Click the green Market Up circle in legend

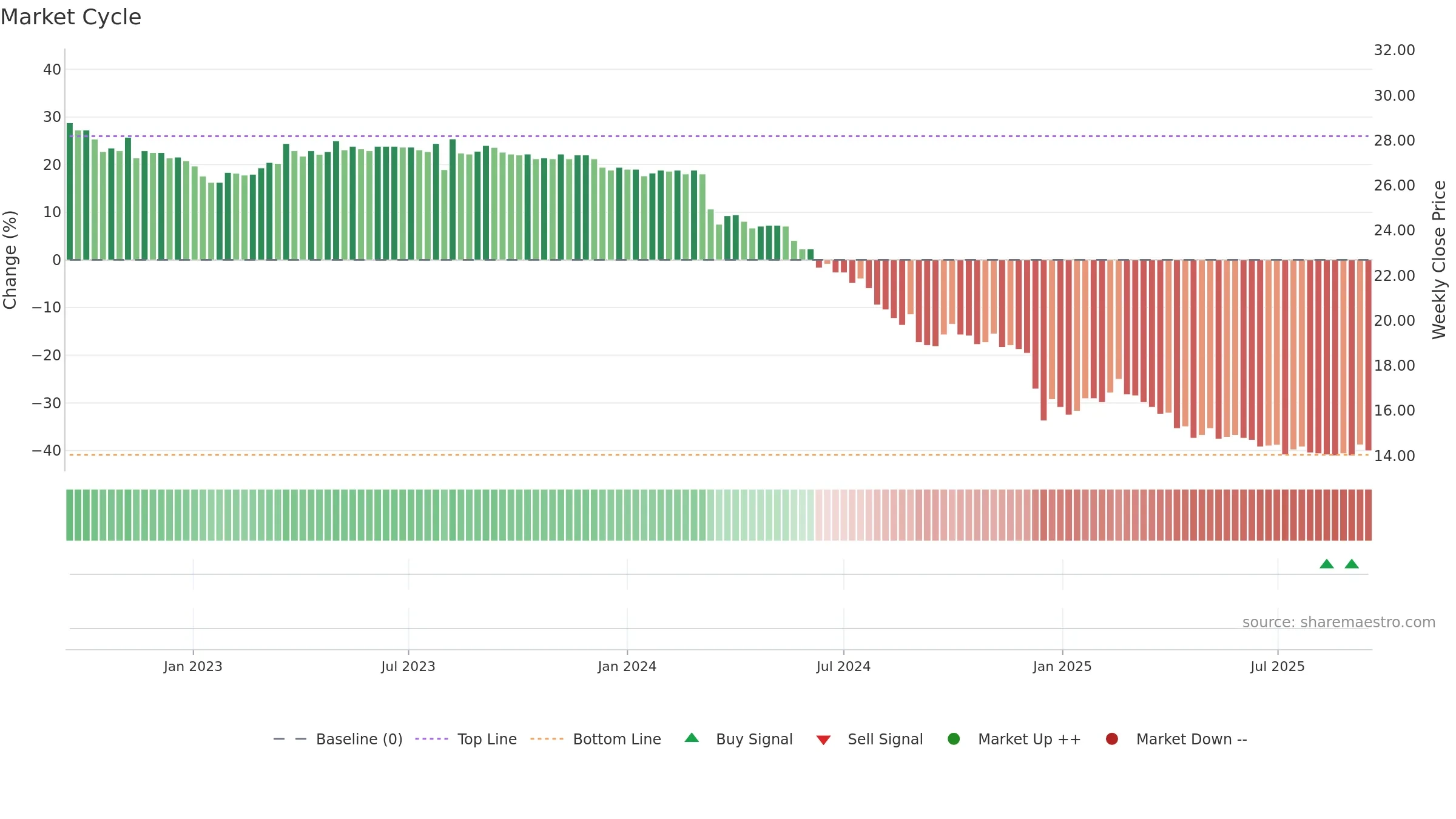954,739
